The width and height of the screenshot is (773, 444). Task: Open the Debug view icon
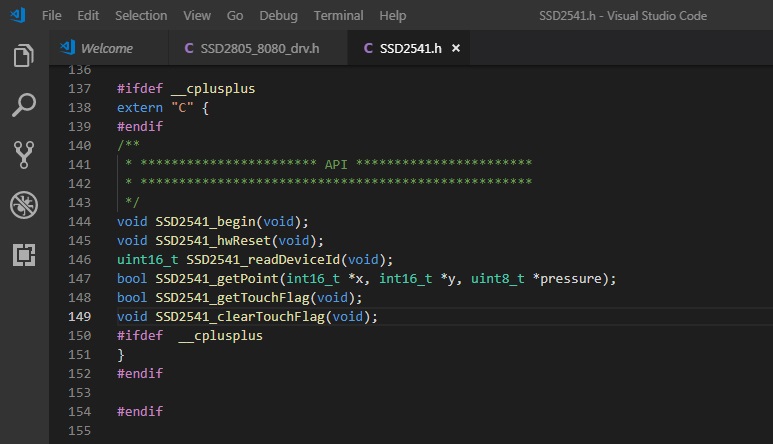click(24, 205)
